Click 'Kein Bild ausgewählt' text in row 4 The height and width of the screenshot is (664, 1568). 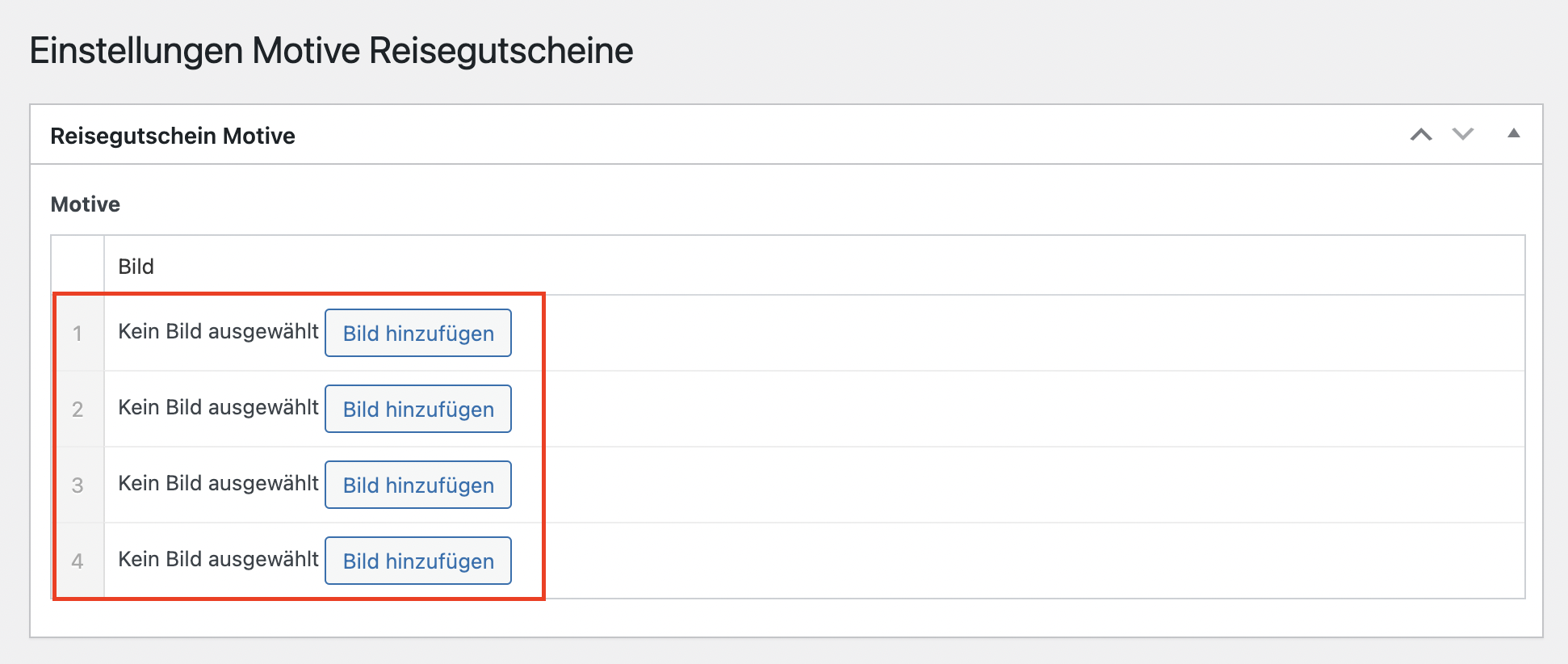point(218,559)
